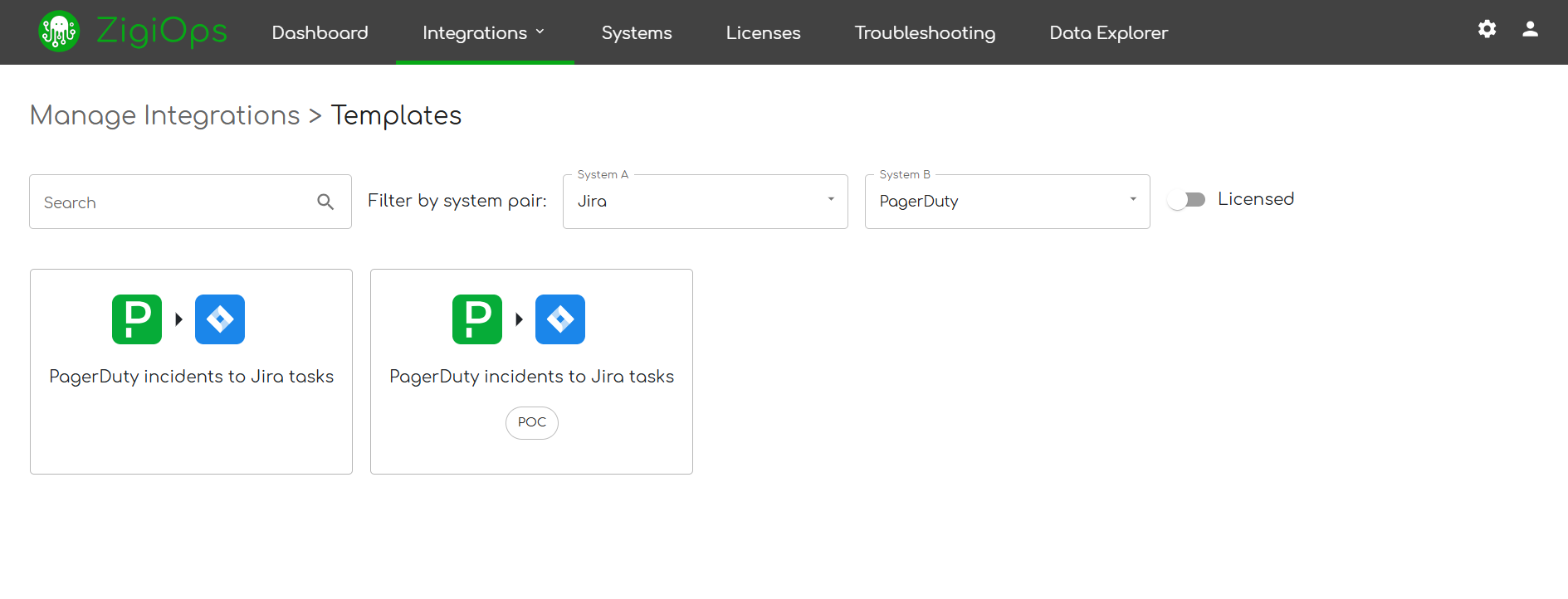The height and width of the screenshot is (599, 1568).
Task: Open the Integrations menu
Action: pyautogui.click(x=485, y=32)
